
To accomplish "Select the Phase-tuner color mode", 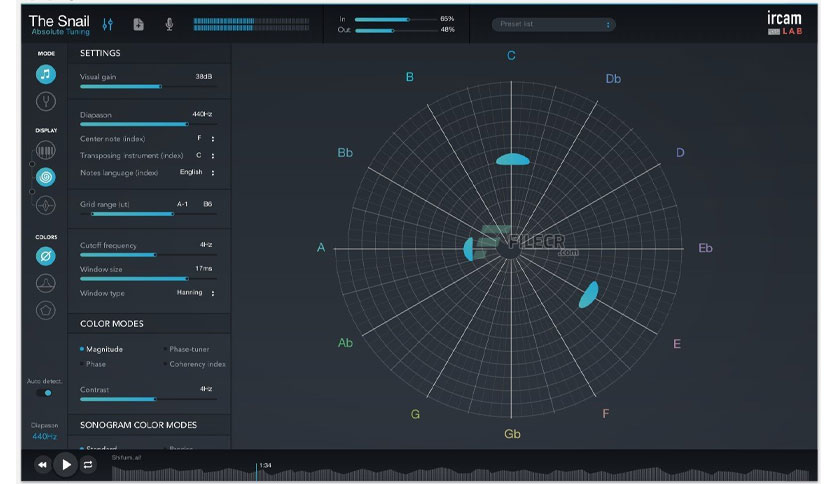I will pos(186,349).
